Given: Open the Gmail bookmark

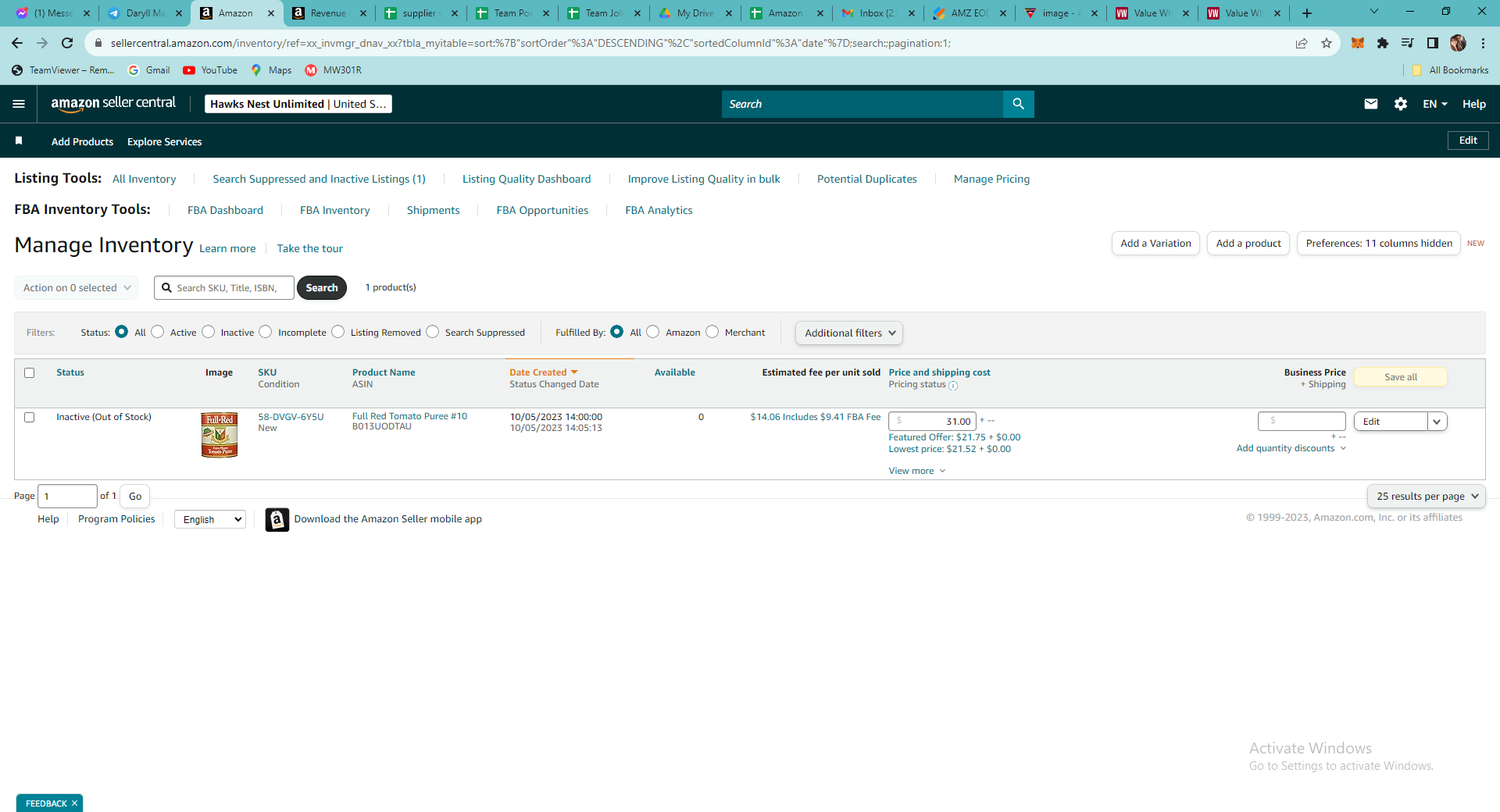Looking at the screenshot, I should pyautogui.click(x=148, y=70).
